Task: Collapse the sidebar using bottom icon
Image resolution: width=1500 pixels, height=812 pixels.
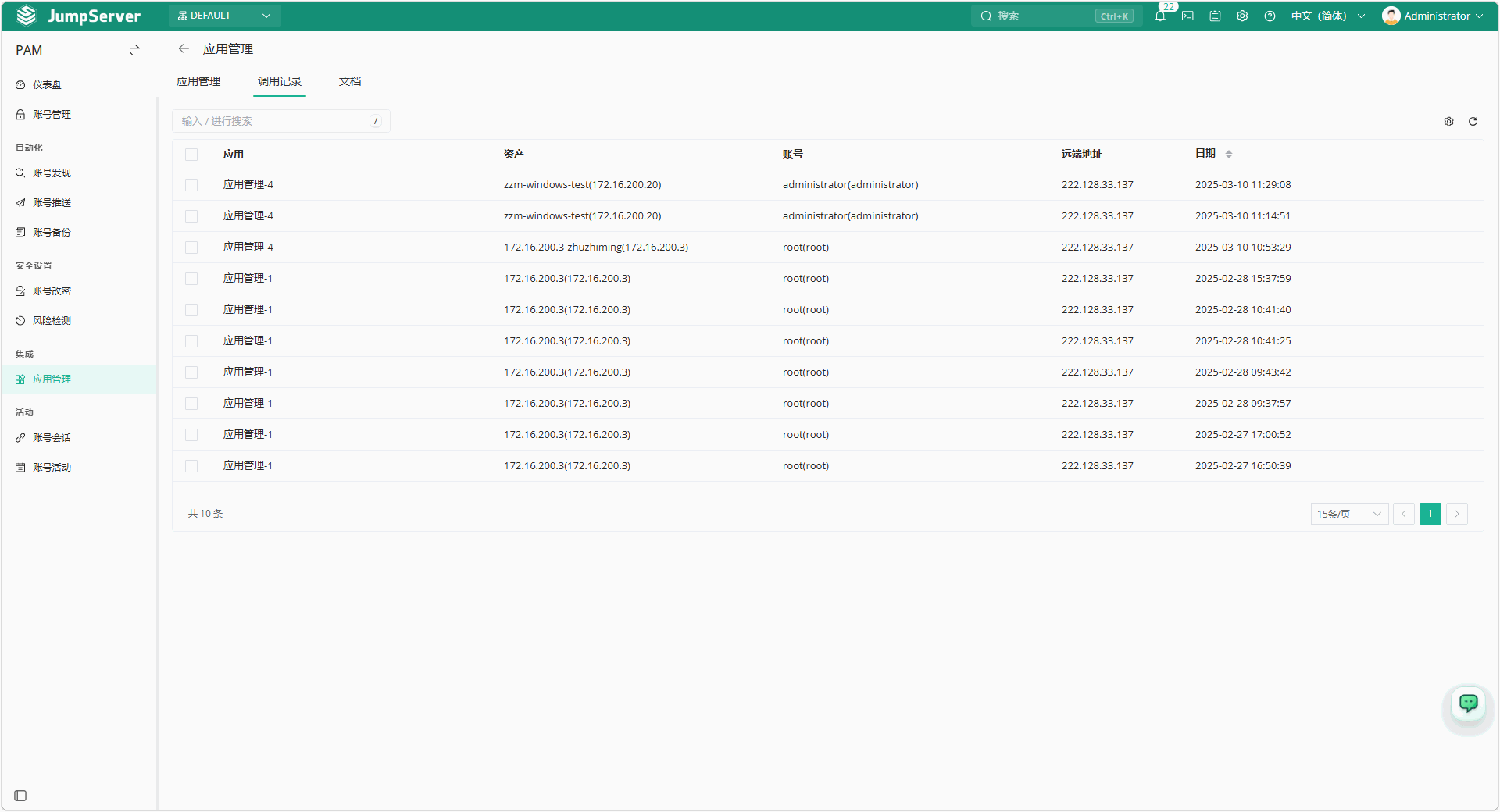Action: tap(20, 796)
